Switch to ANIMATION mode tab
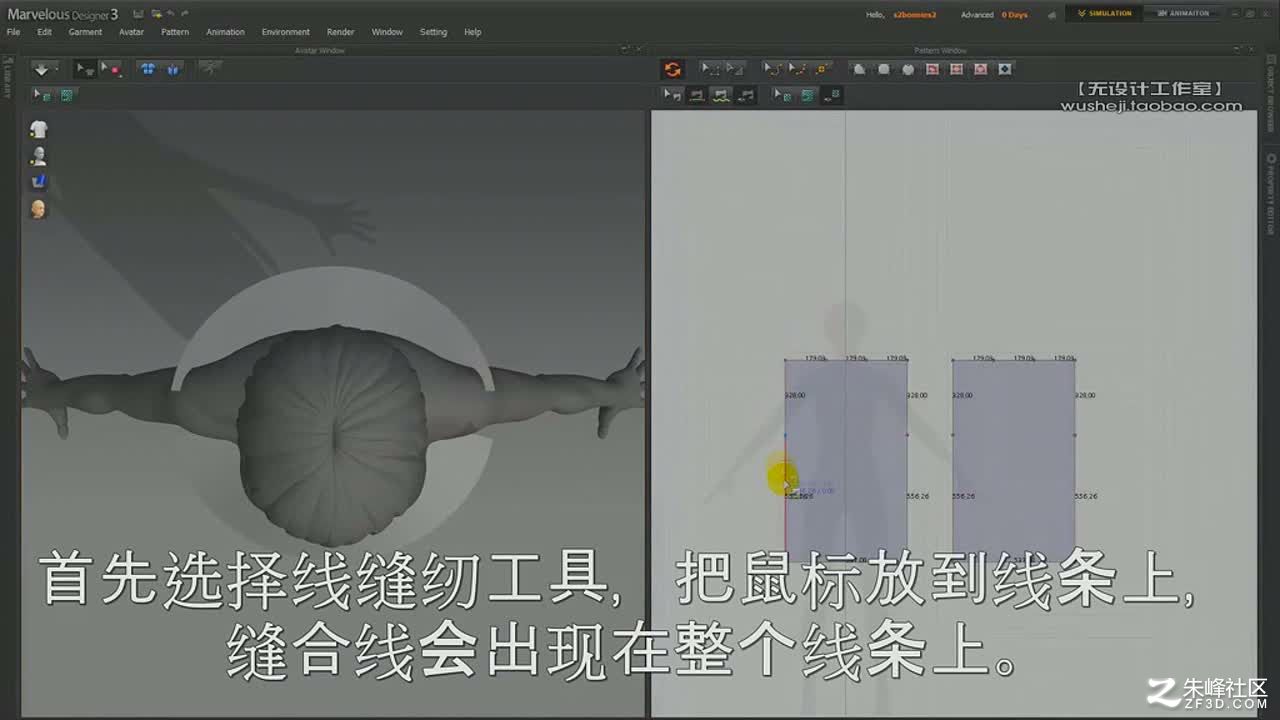Viewport: 1280px width, 720px height. 1181,14
